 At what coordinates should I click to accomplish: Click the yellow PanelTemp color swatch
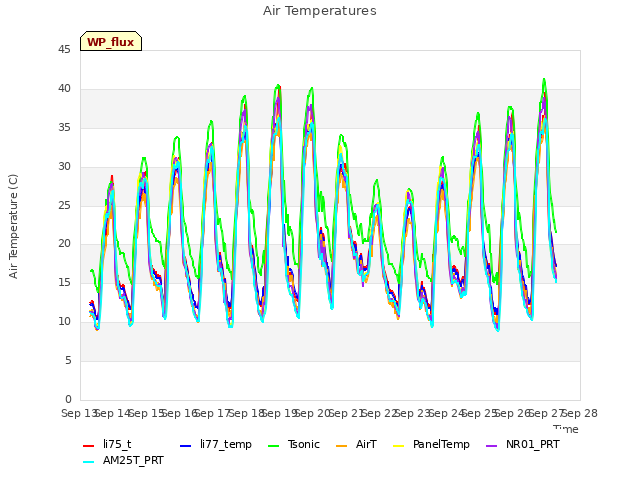click(398, 446)
